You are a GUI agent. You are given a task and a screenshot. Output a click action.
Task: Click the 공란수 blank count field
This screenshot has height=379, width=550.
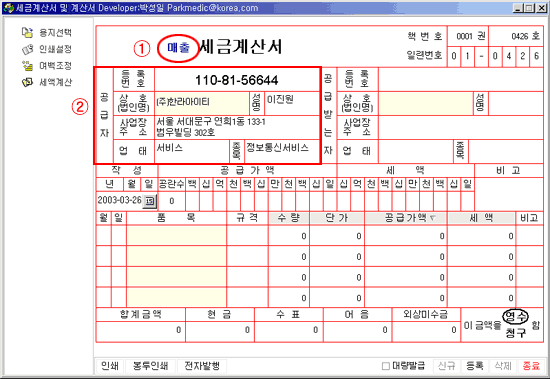(172, 201)
